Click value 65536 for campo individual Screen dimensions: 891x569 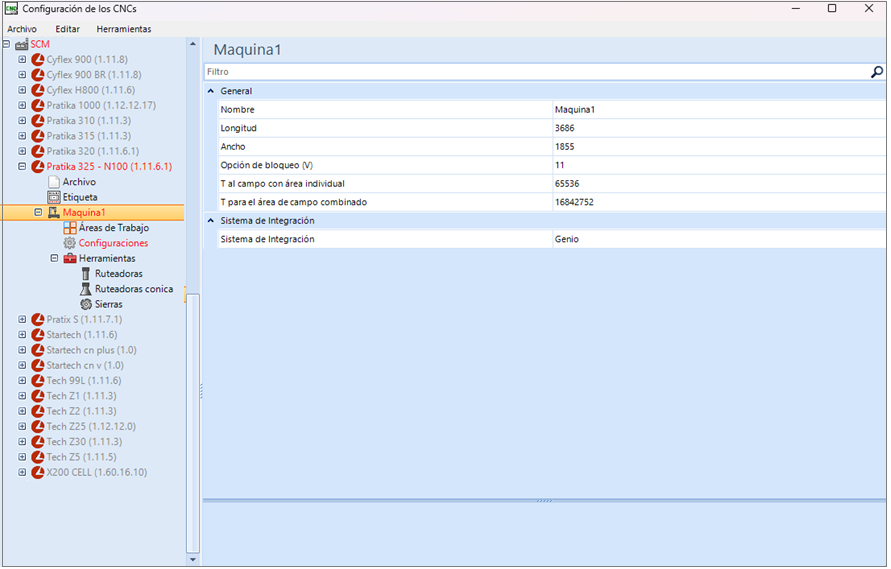click(x=719, y=184)
